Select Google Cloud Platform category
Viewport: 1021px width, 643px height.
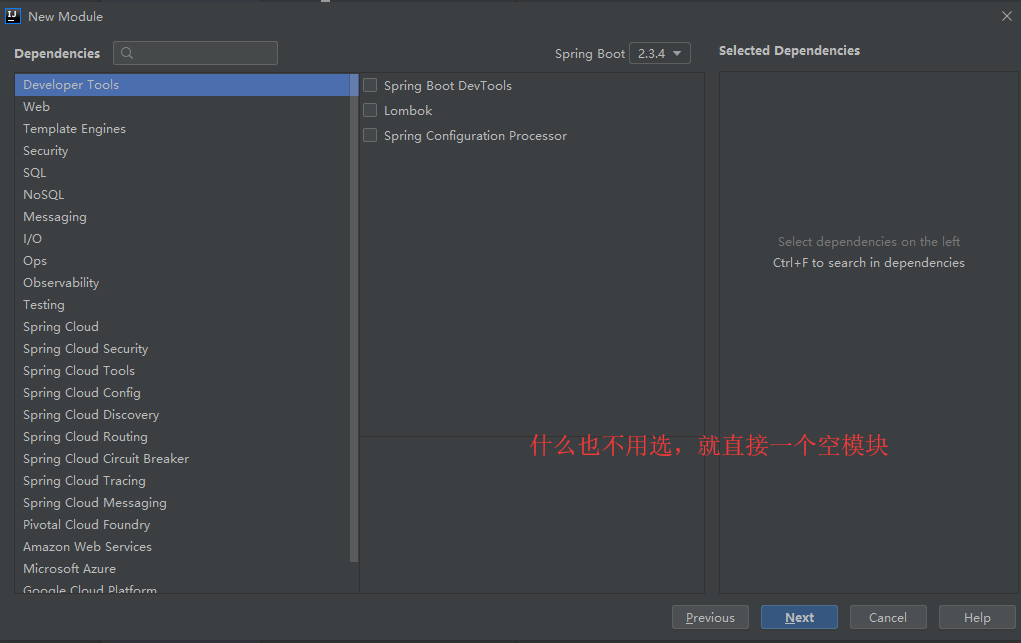182,588
